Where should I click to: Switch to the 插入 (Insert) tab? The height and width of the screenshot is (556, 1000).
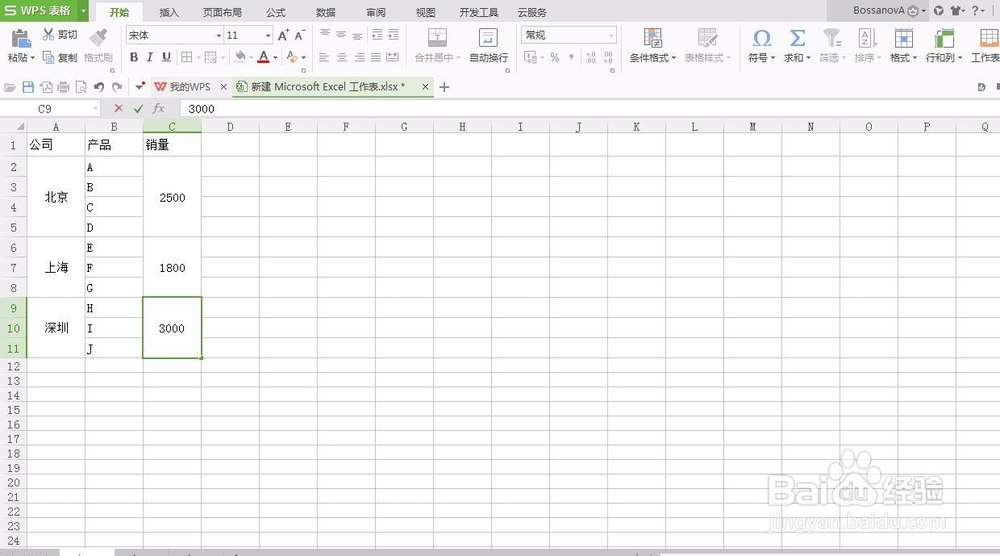169,12
